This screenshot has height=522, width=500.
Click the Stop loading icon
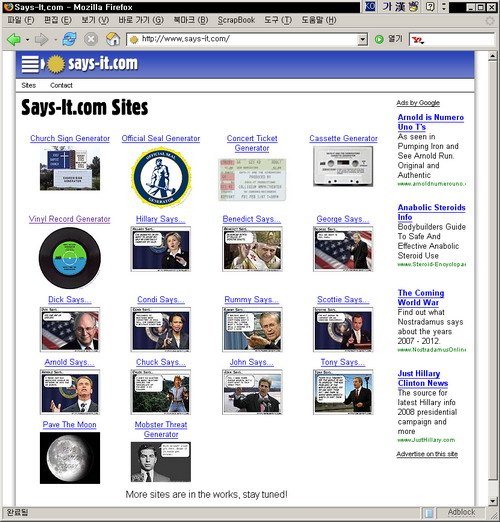(91, 39)
